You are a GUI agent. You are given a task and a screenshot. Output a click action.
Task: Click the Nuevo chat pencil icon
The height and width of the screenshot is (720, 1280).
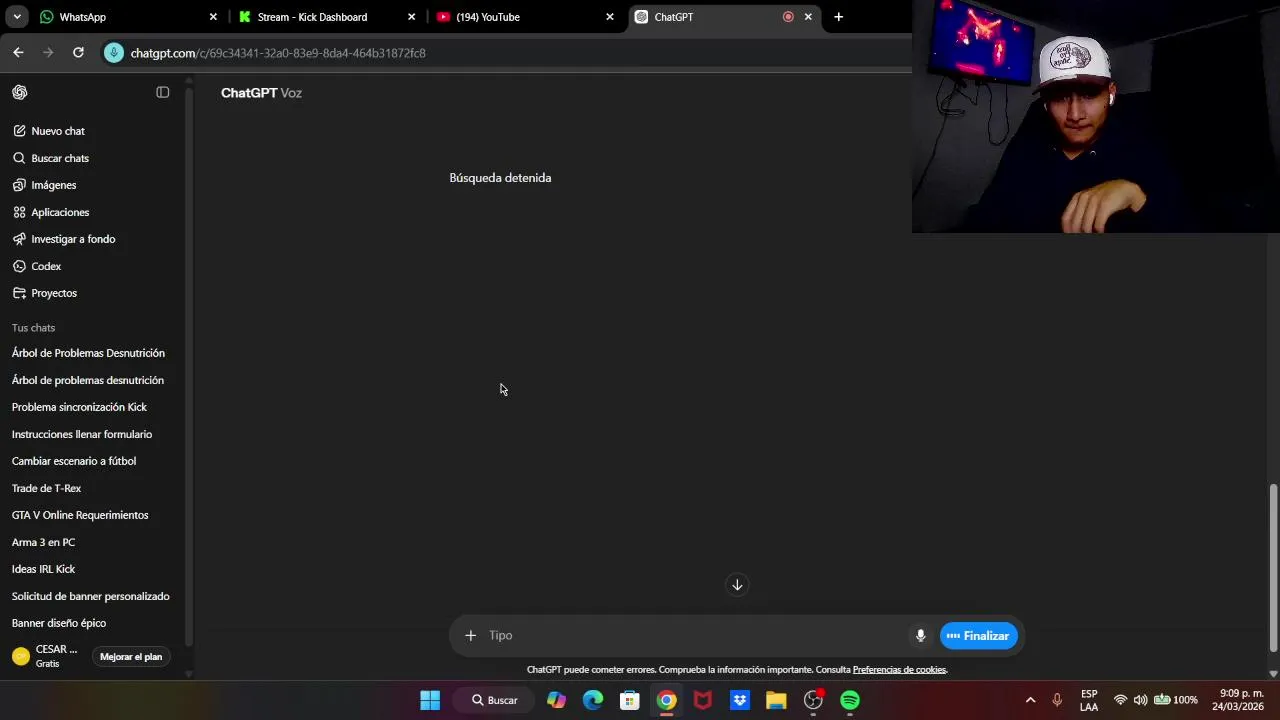19,131
